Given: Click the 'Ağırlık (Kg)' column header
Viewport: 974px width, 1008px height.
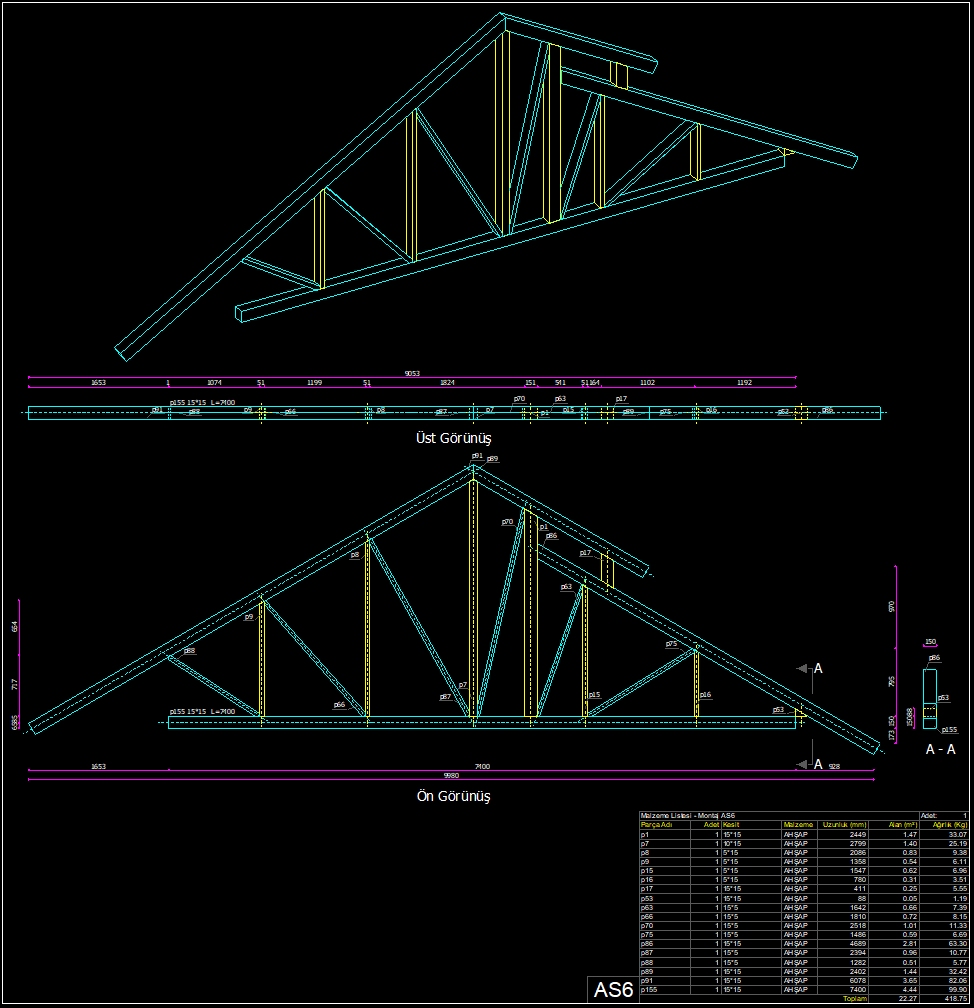Looking at the screenshot, I should 949,825.
